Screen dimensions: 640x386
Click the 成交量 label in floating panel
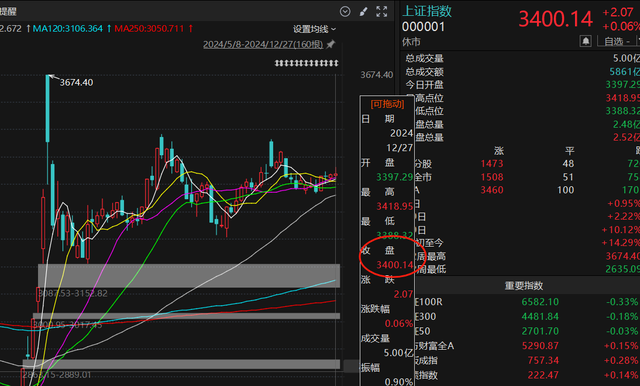point(375,338)
